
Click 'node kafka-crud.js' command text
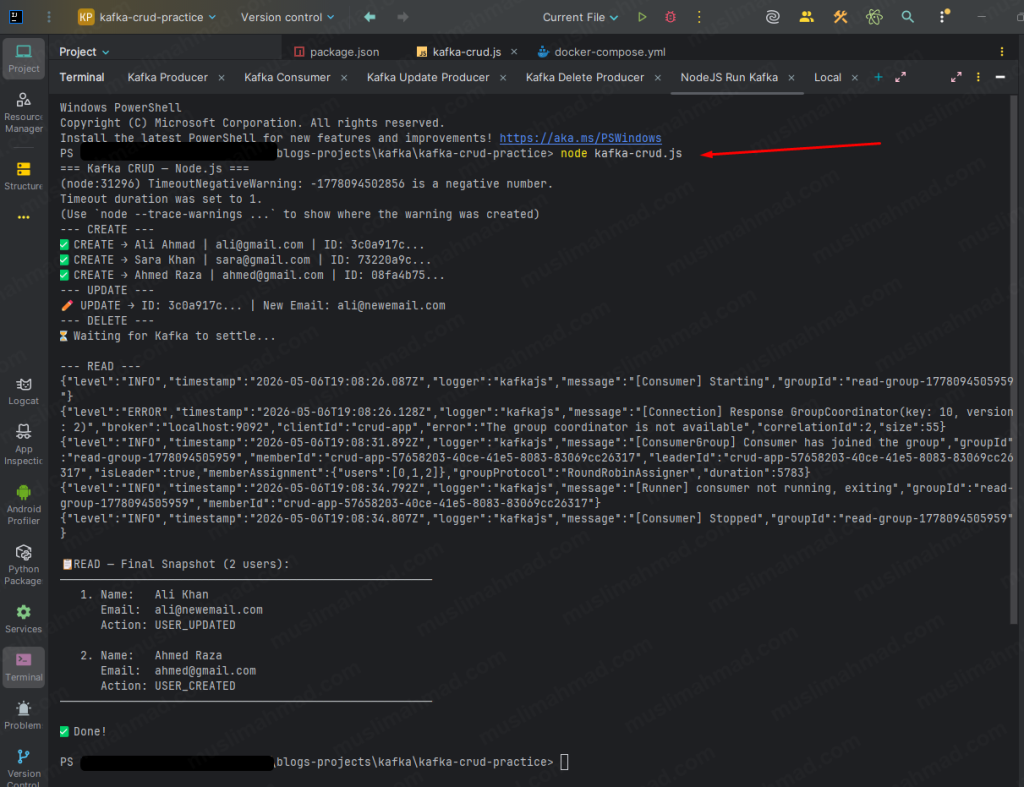(621, 153)
